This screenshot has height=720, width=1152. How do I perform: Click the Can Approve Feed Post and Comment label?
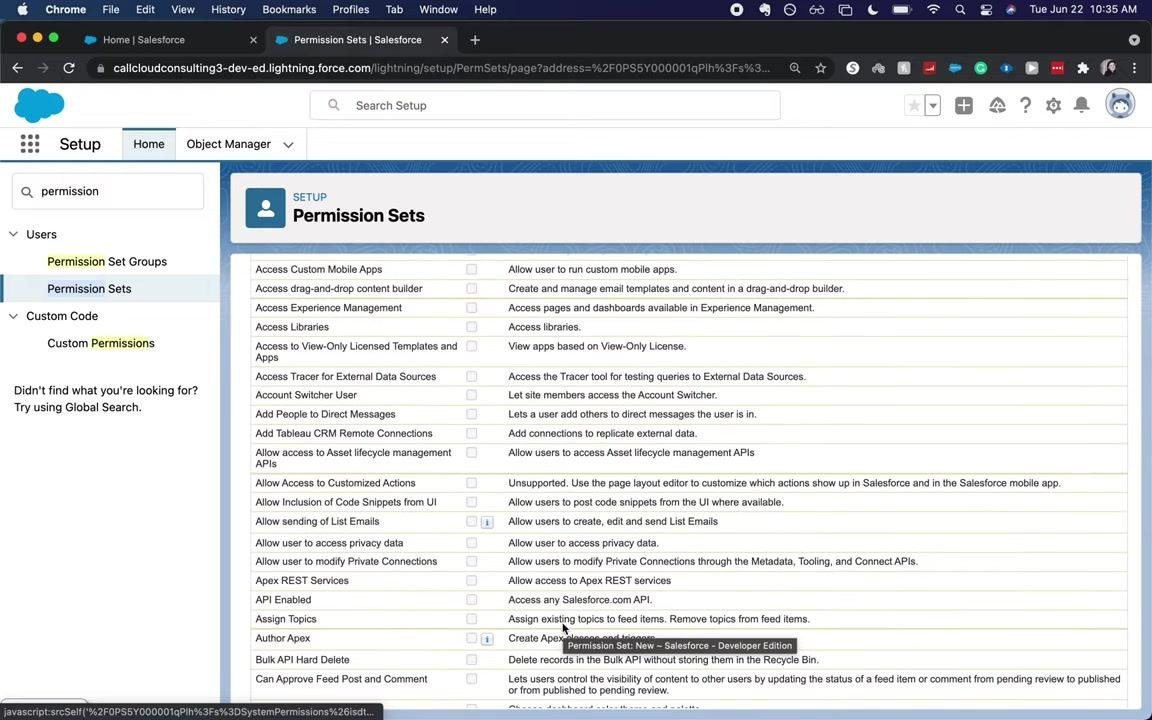(x=341, y=679)
